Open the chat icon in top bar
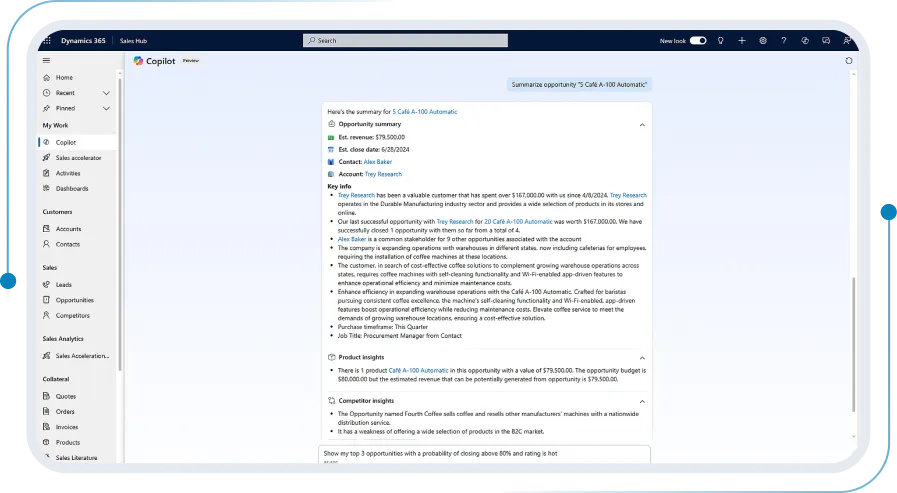897x493 pixels. tap(826, 41)
